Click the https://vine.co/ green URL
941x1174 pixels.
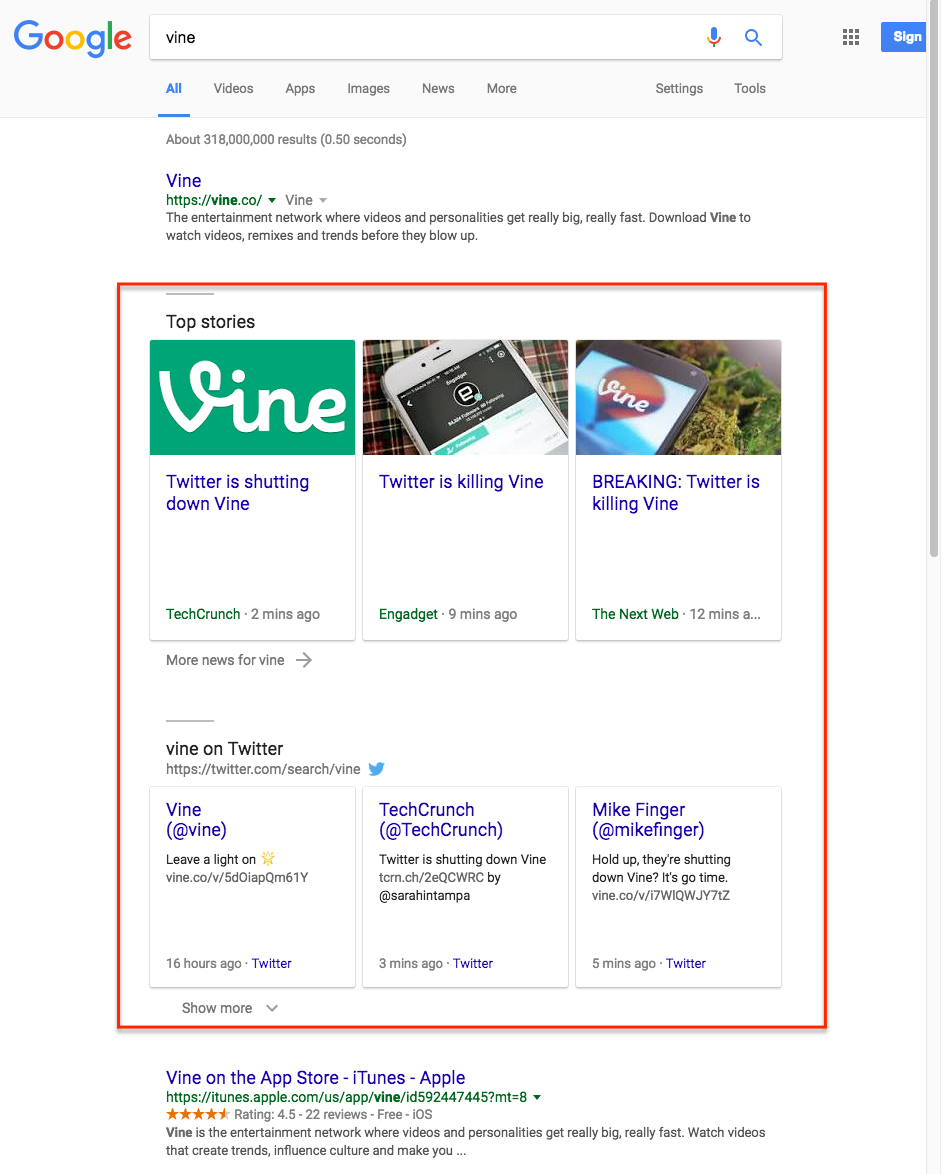pos(214,200)
